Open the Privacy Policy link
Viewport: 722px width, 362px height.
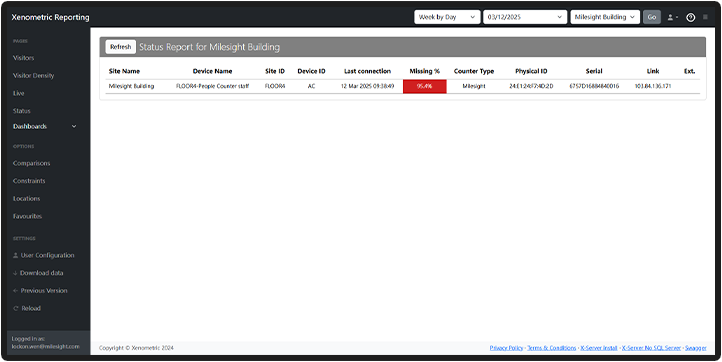coord(506,348)
